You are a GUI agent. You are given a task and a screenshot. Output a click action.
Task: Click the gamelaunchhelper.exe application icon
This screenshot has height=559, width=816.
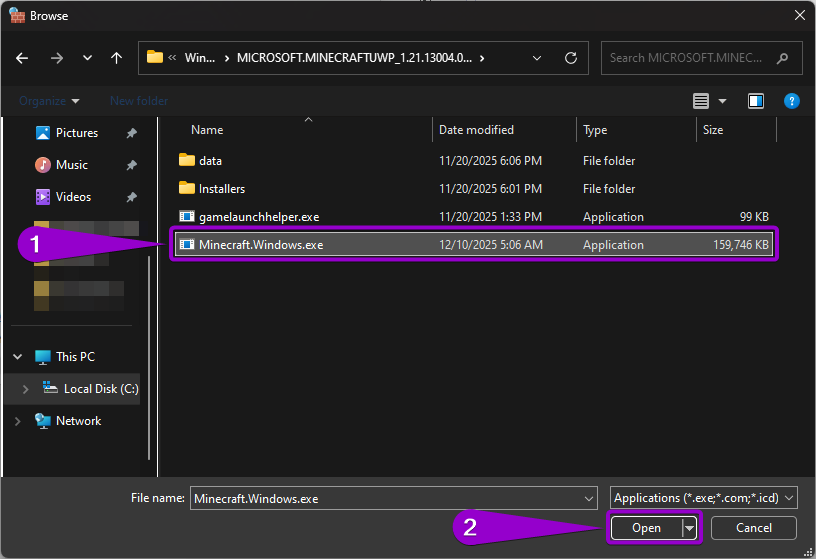[187, 216]
